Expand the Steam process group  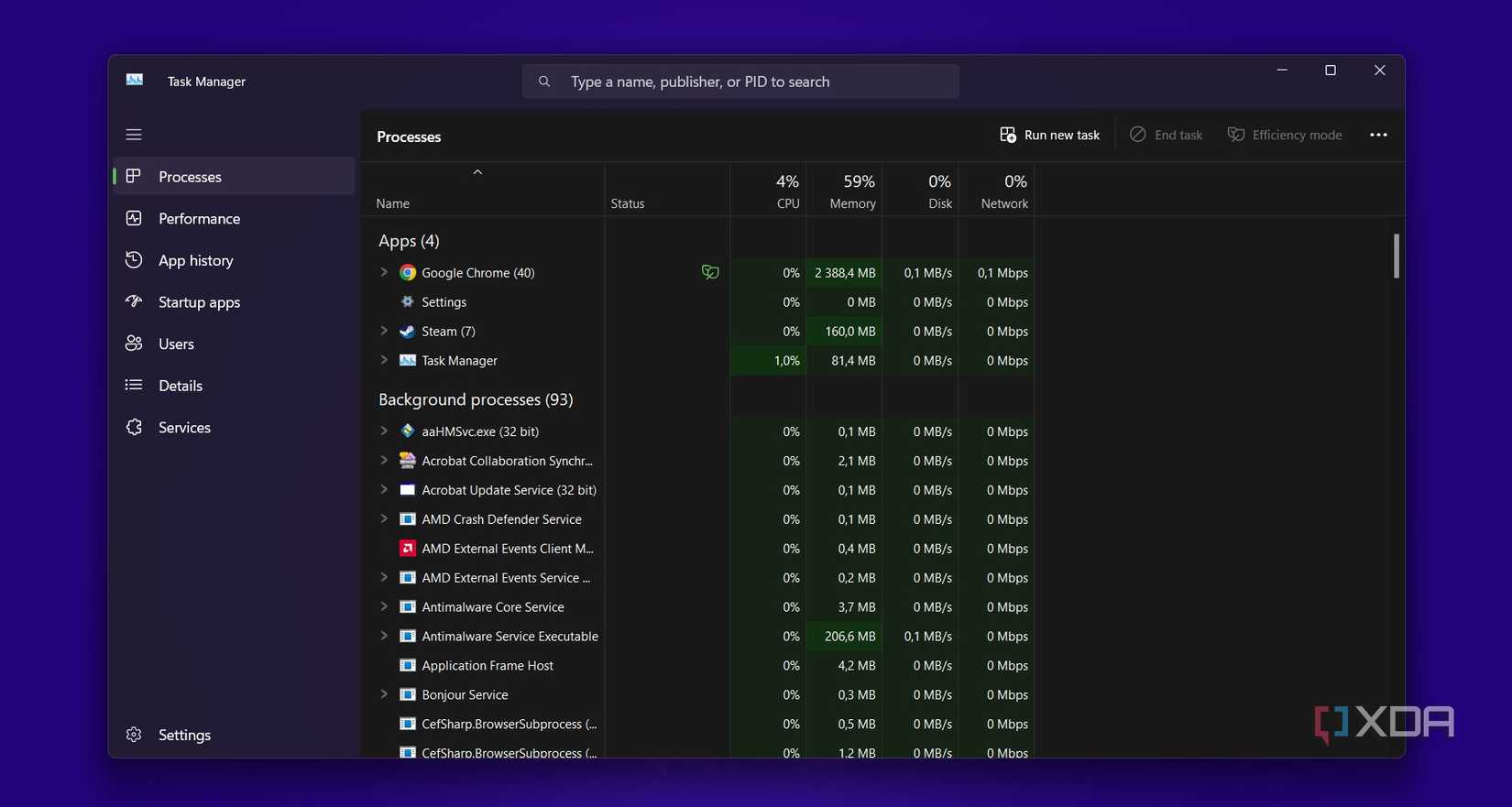384,331
